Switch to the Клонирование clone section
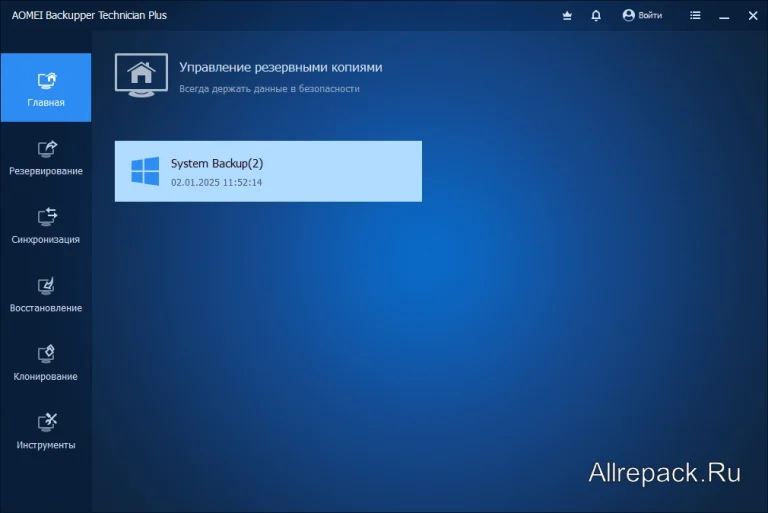Image resolution: width=768 pixels, height=513 pixels. (46, 364)
